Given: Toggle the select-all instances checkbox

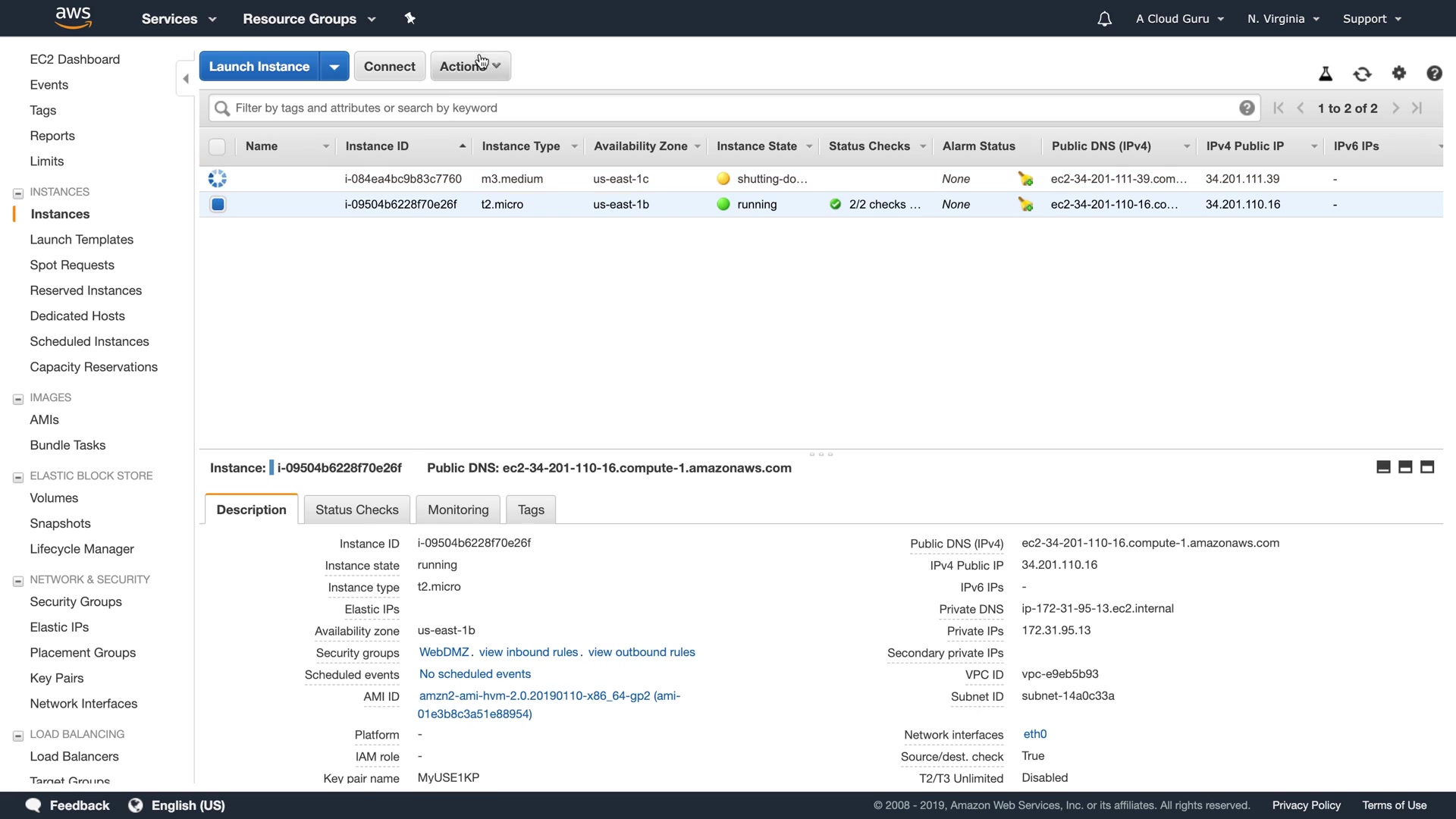Looking at the screenshot, I should (x=217, y=146).
